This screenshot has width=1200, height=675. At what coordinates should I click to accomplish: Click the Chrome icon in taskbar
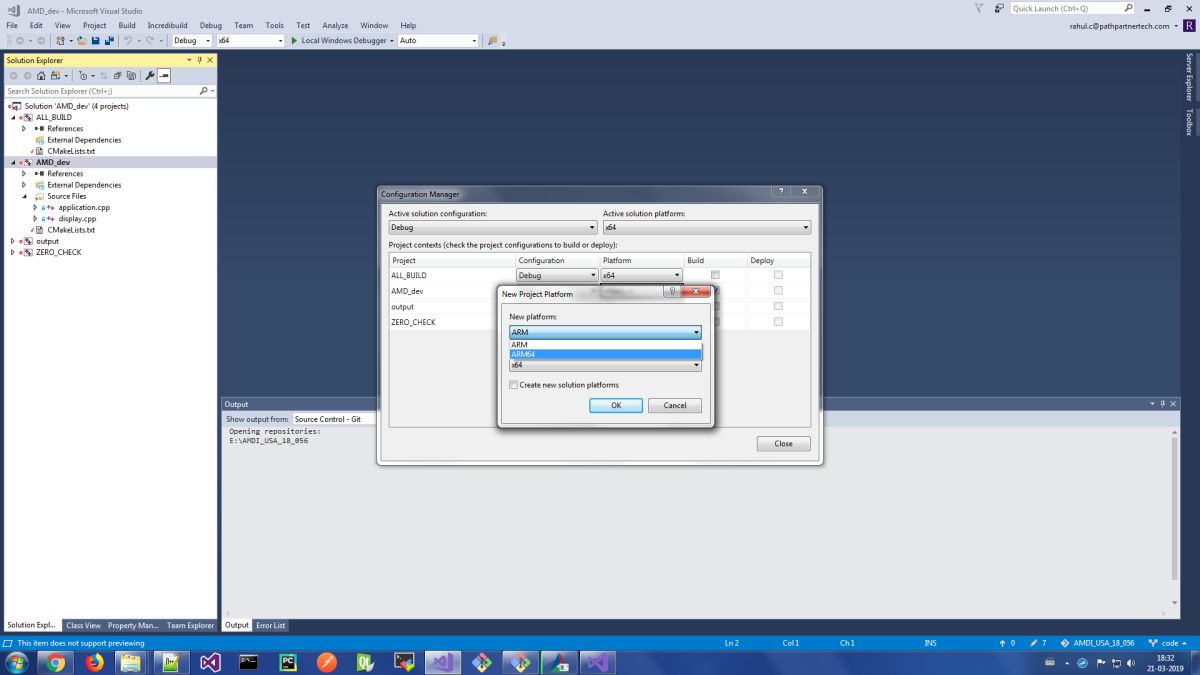click(x=55, y=662)
